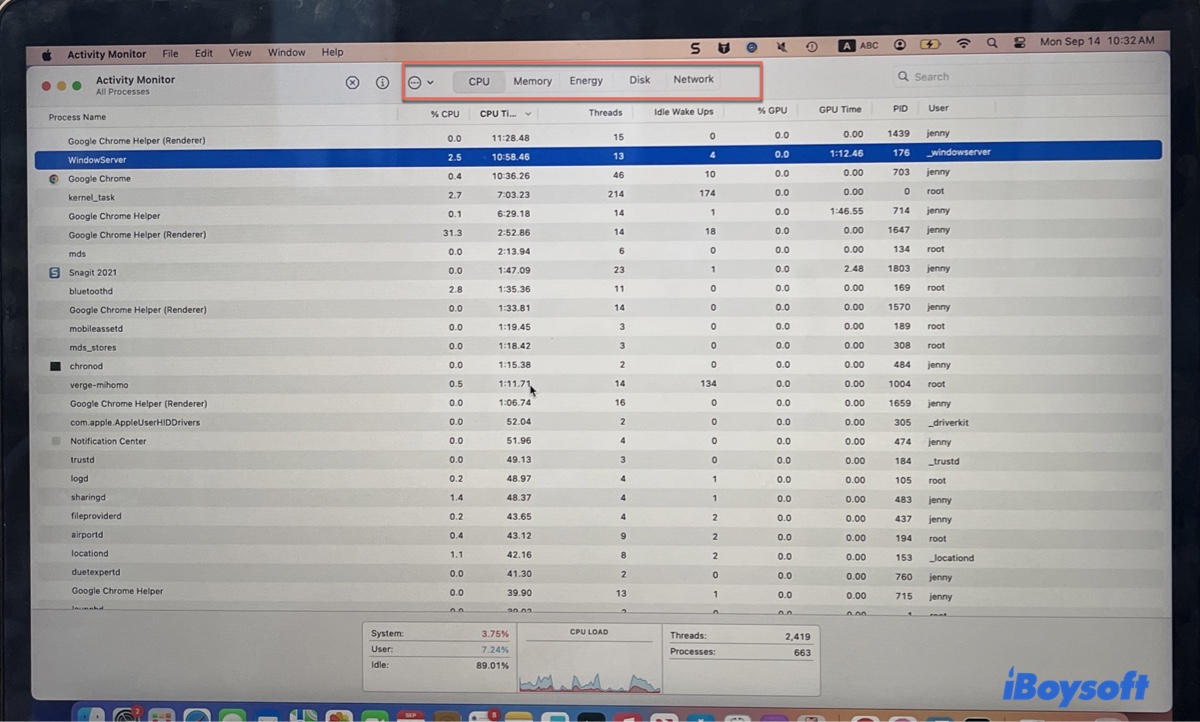Open the Help menu
Viewport: 1200px width, 722px height.
[x=332, y=52]
